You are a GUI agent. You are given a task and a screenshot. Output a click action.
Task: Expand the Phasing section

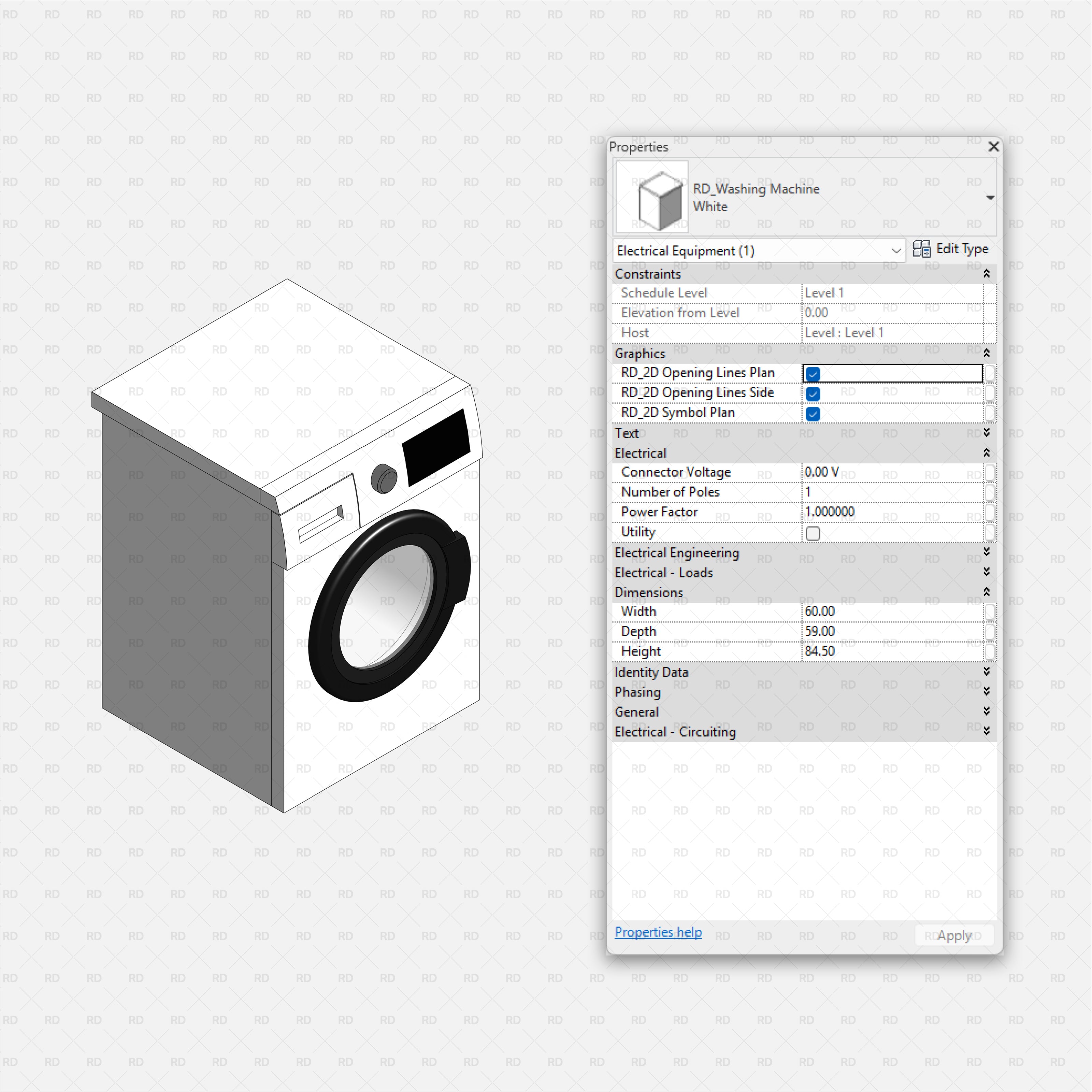[986, 691]
